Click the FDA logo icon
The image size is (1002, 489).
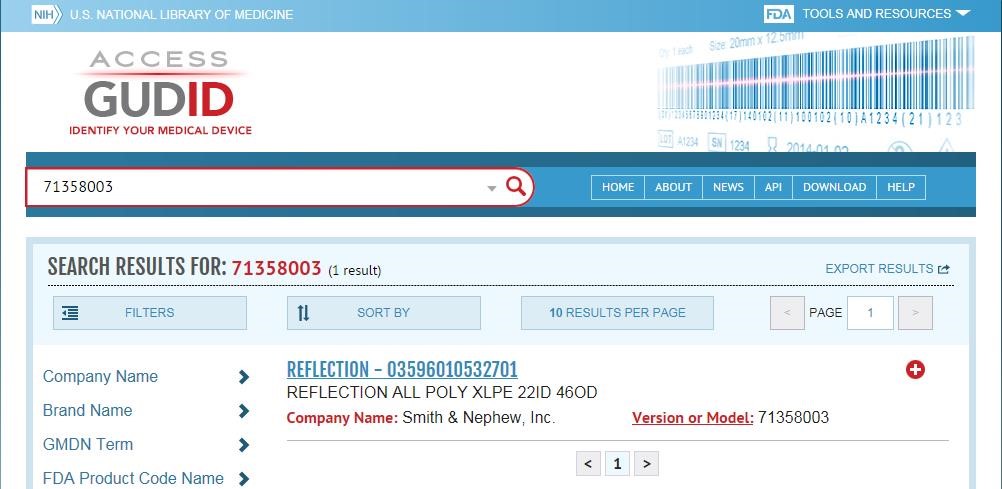(x=778, y=14)
